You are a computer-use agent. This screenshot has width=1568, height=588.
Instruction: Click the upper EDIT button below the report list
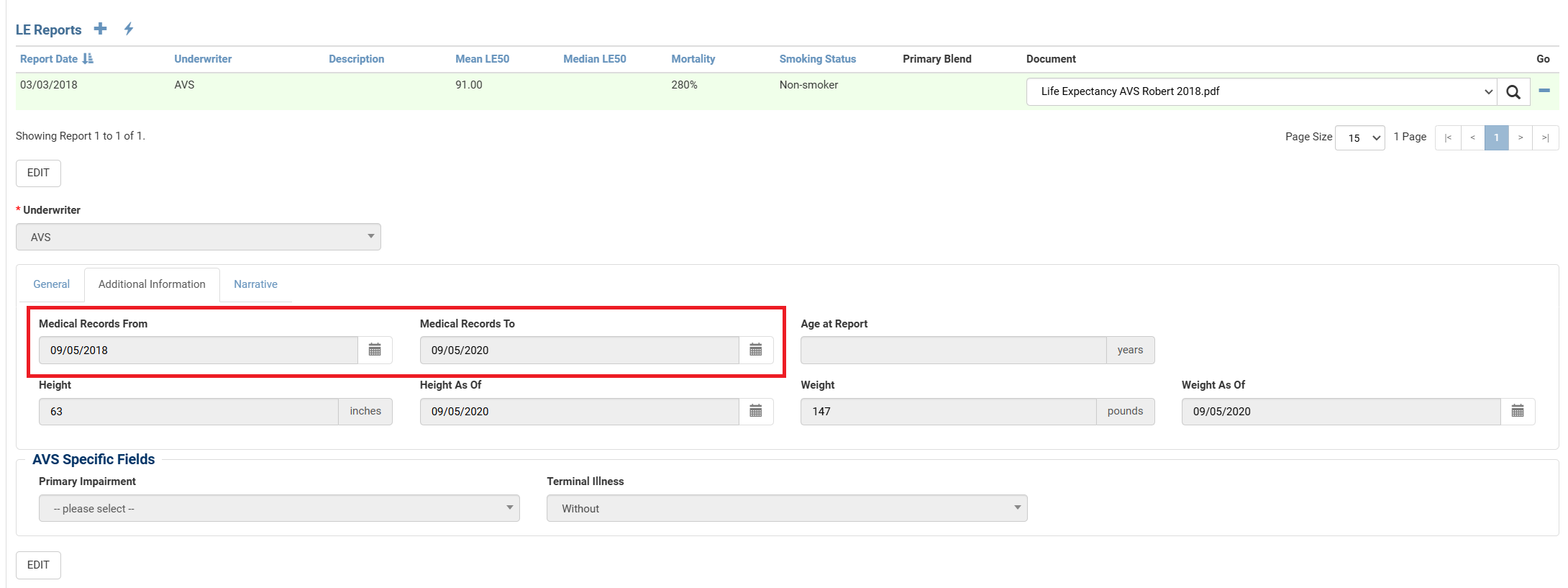coord(38,173)
